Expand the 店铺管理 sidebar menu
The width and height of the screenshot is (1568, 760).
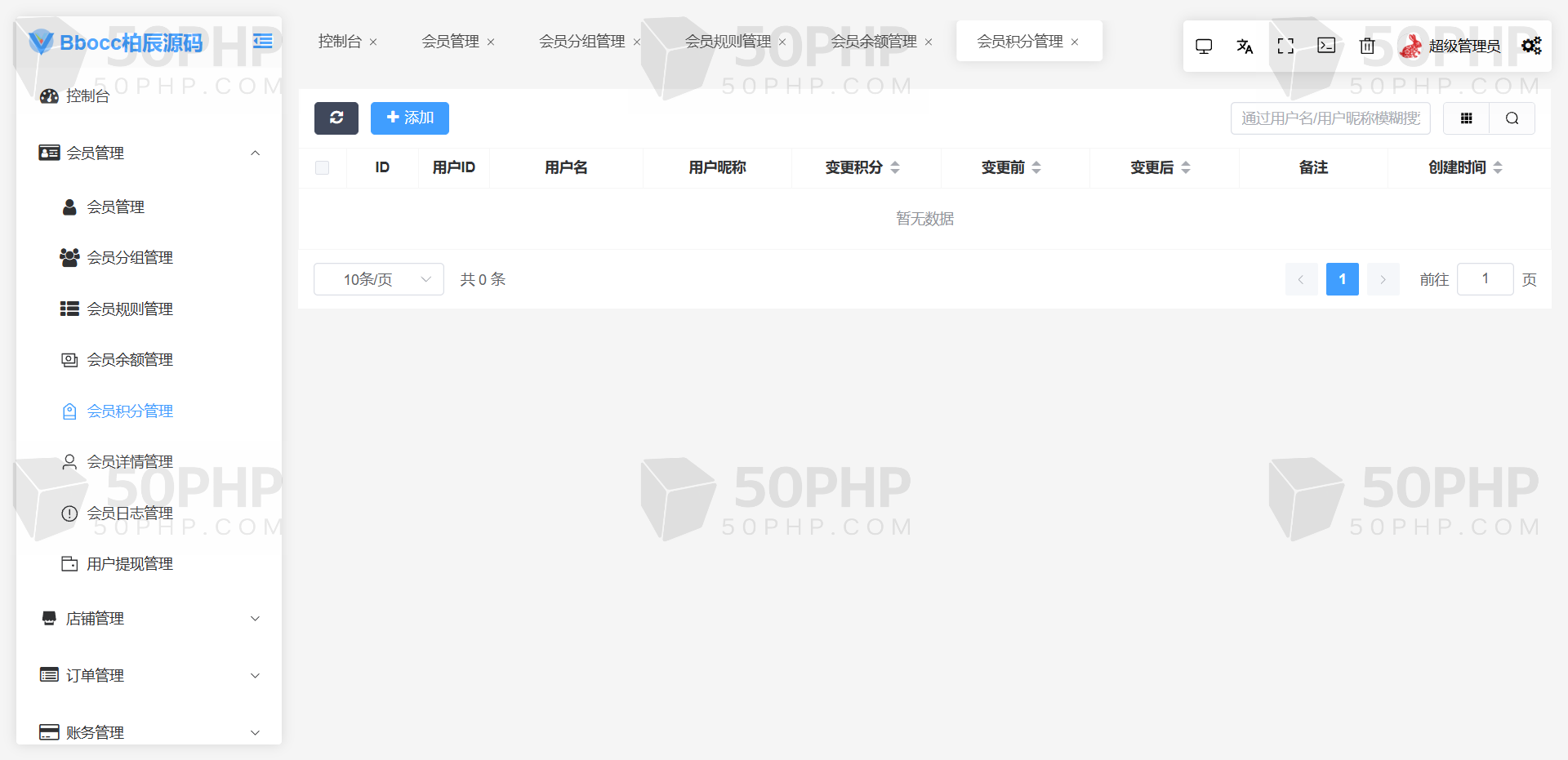(x=151, y=619)
